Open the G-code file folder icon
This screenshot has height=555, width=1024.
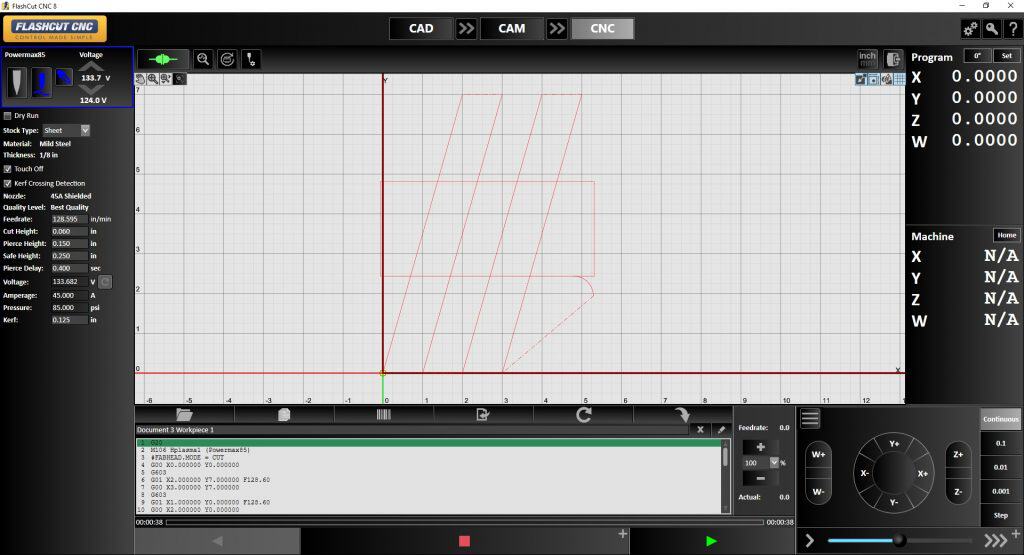tap(184, 414)
